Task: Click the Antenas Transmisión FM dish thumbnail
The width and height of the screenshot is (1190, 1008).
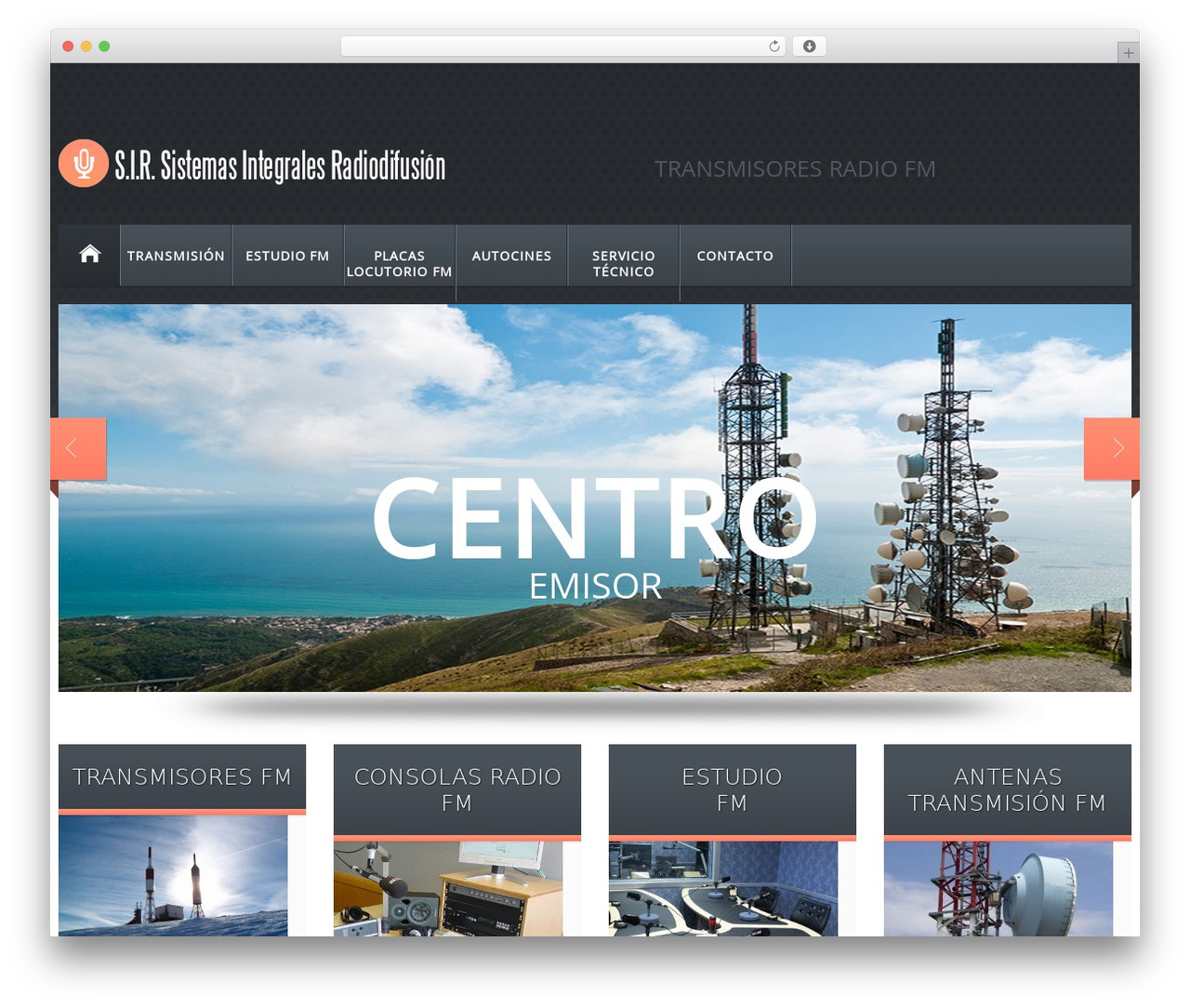Action: 998,888
